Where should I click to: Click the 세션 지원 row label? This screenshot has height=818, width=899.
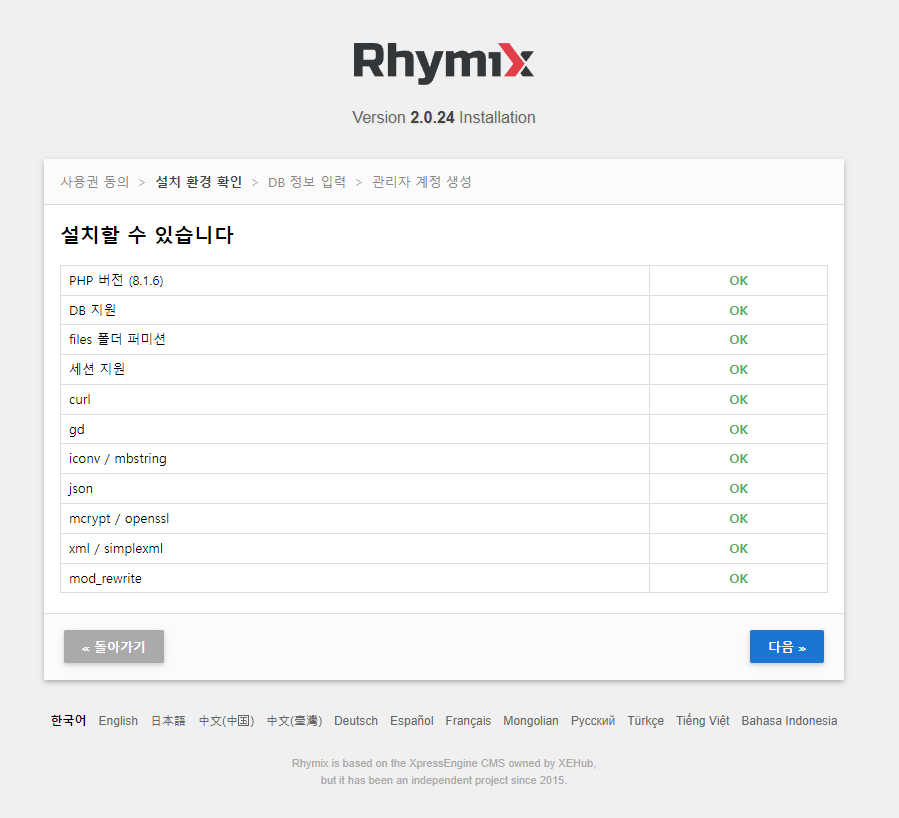(x=97, y=369)
